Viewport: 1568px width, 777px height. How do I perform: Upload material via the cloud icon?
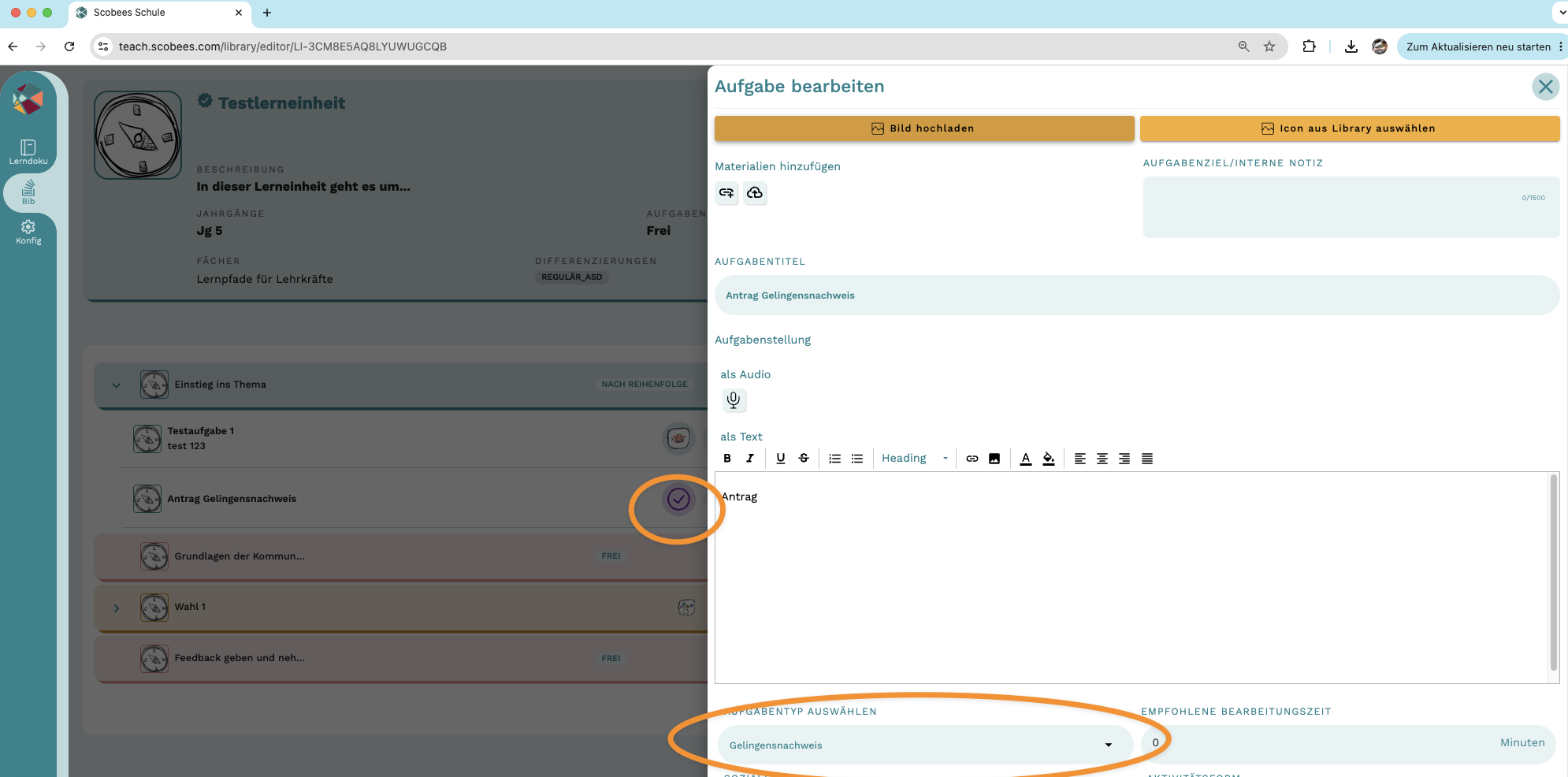coord(755,193)
